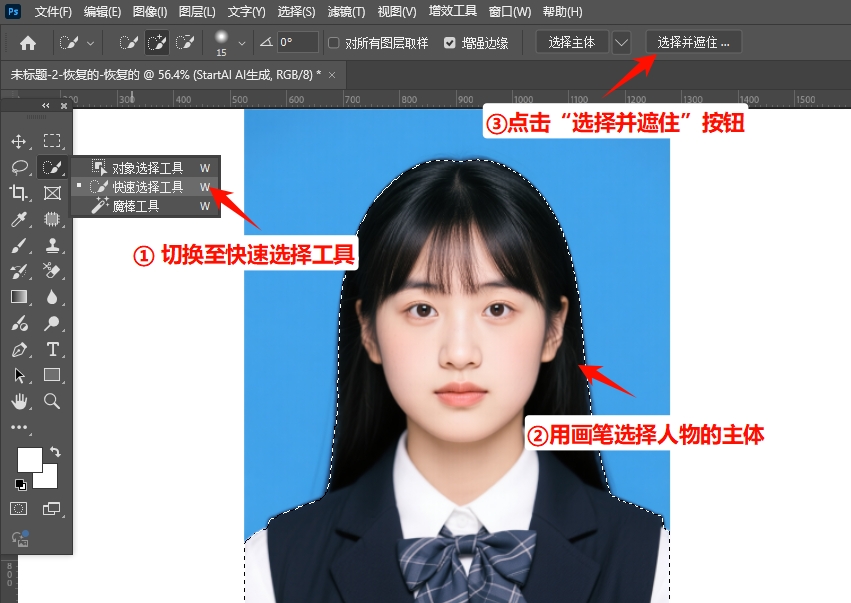This screenshot has width=851, height=603.
Task: Select the Crop tool
Action: pos(19,193)
